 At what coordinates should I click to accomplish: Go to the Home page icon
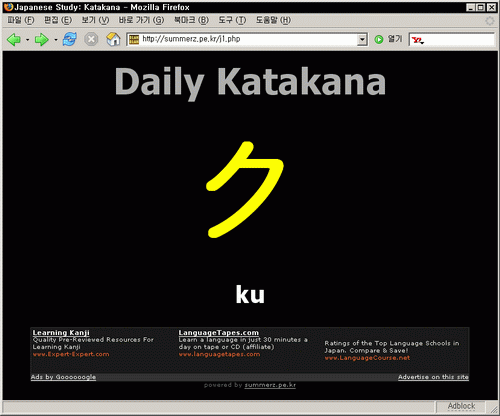[x=113, y=39]
